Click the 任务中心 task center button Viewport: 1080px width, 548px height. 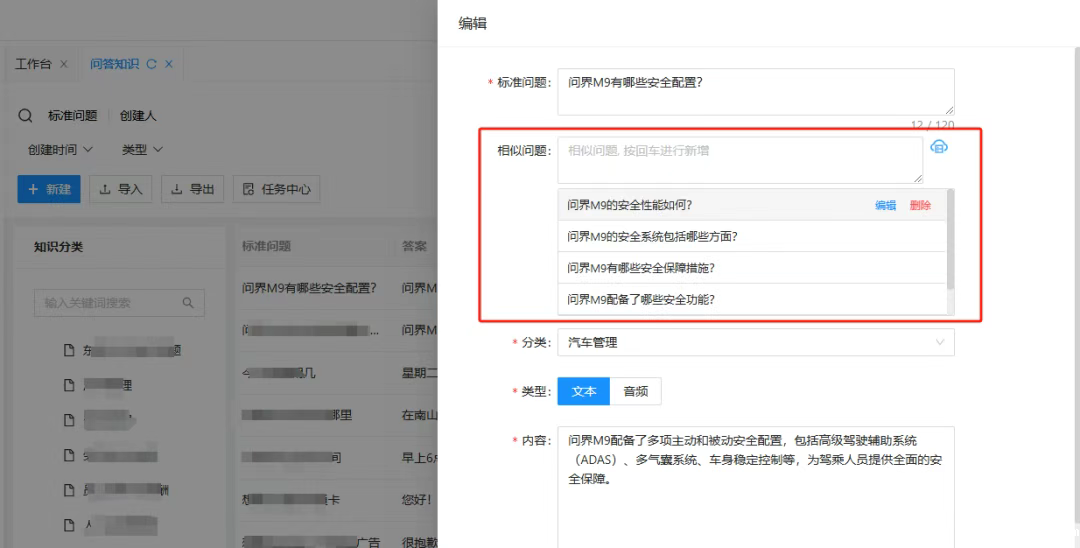(x=276, y=189)
